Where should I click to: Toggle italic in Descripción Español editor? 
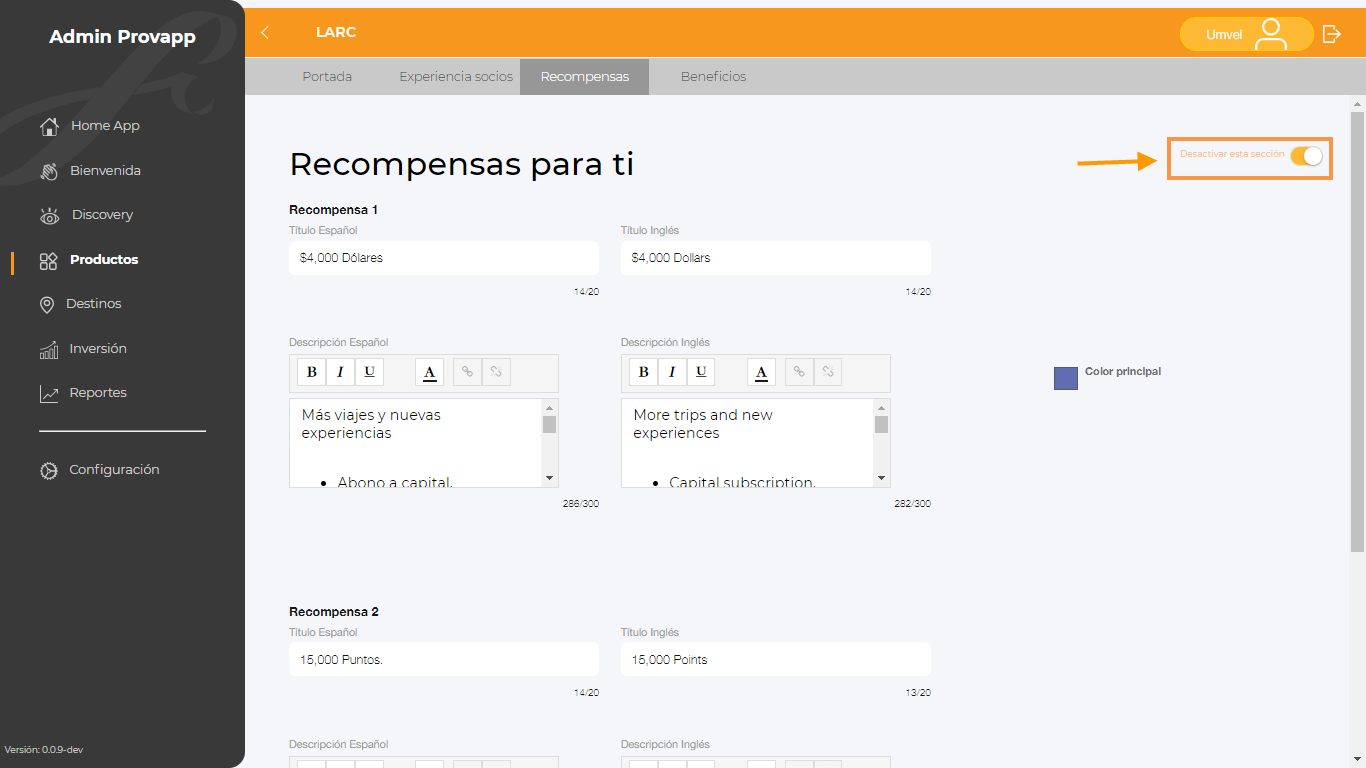point(340,372)
